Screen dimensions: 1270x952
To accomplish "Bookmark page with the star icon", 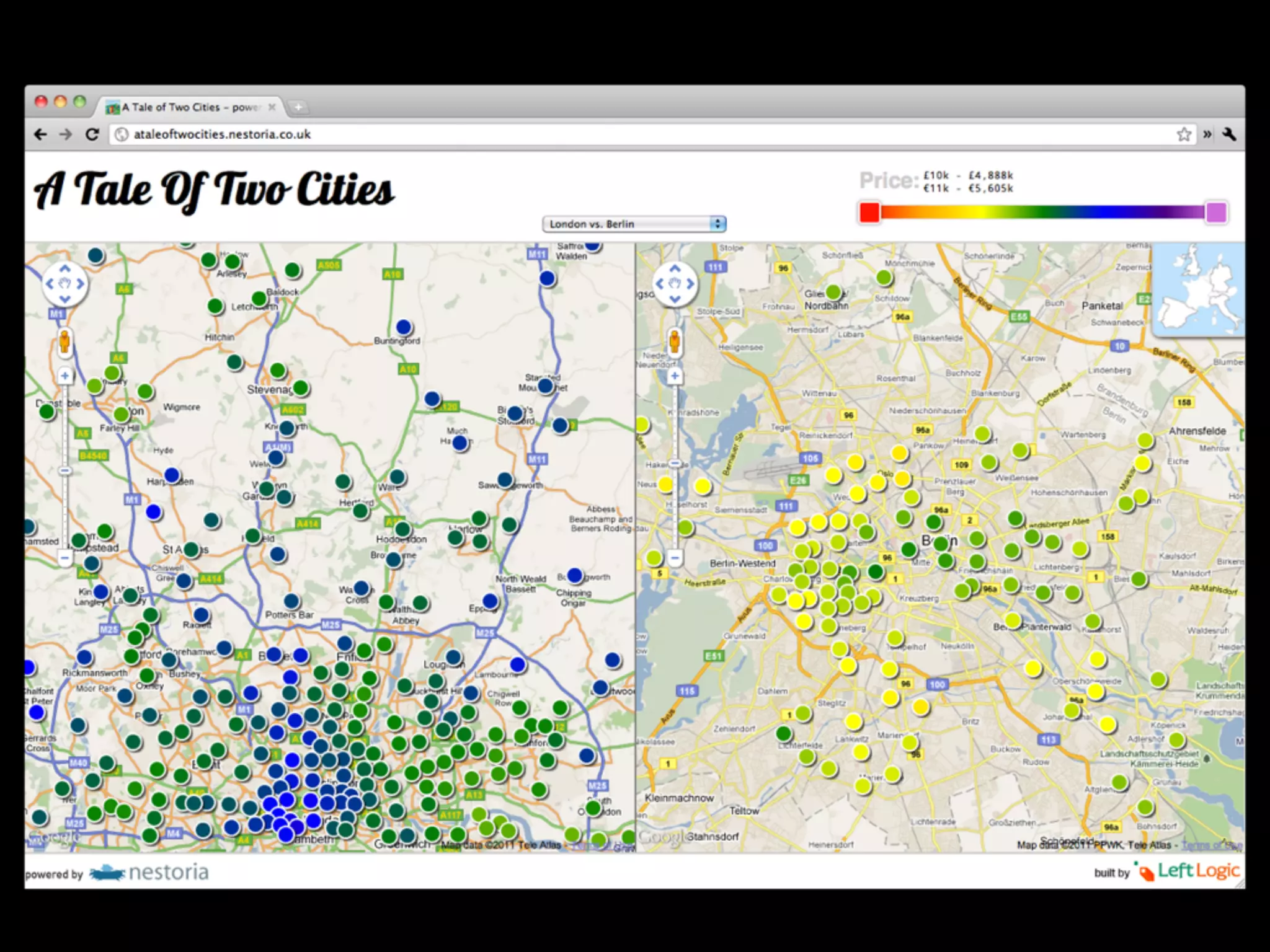I will (x=1184, y=134).
